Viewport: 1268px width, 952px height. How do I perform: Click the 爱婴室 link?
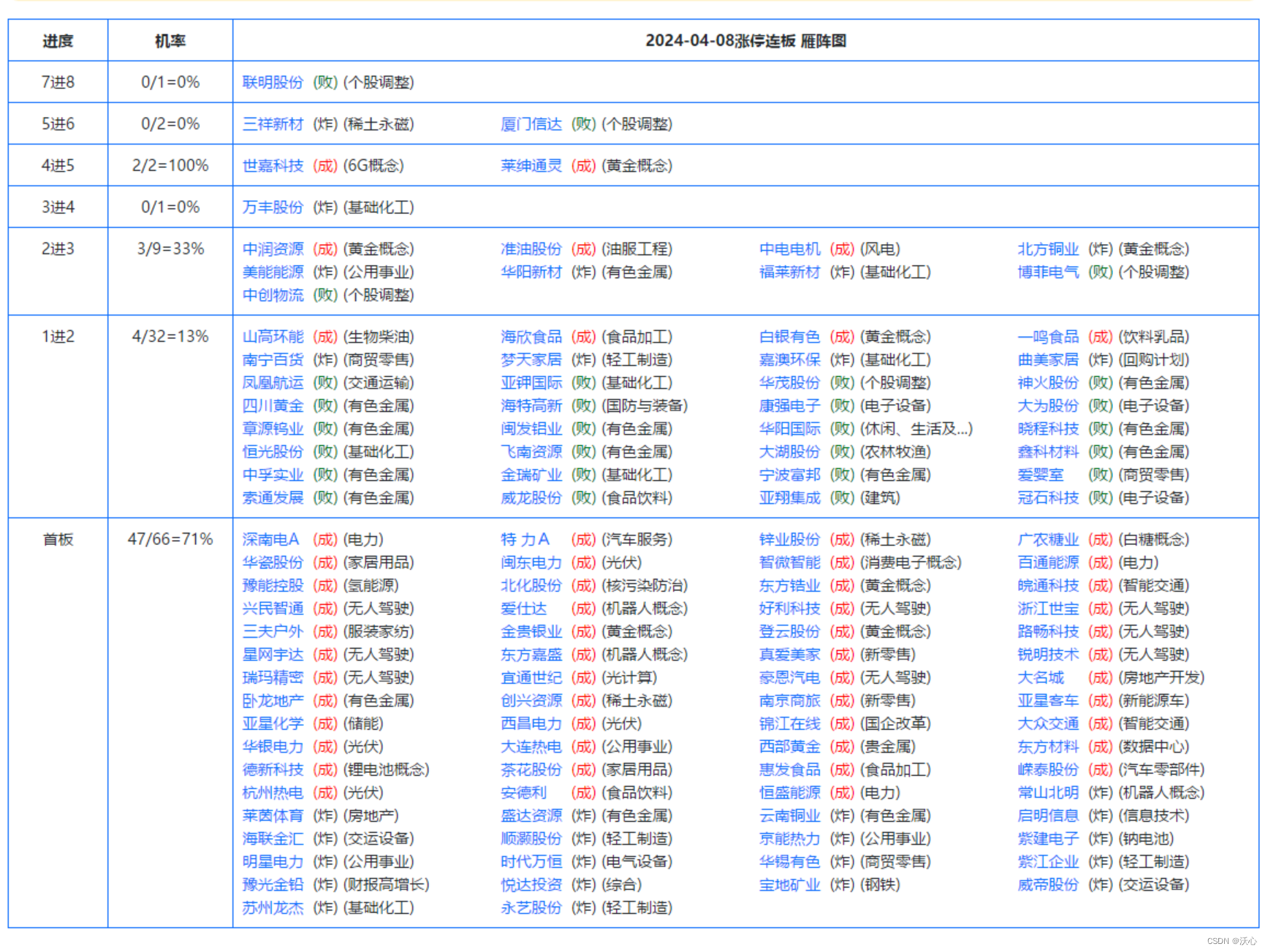tap(1041, 475)
